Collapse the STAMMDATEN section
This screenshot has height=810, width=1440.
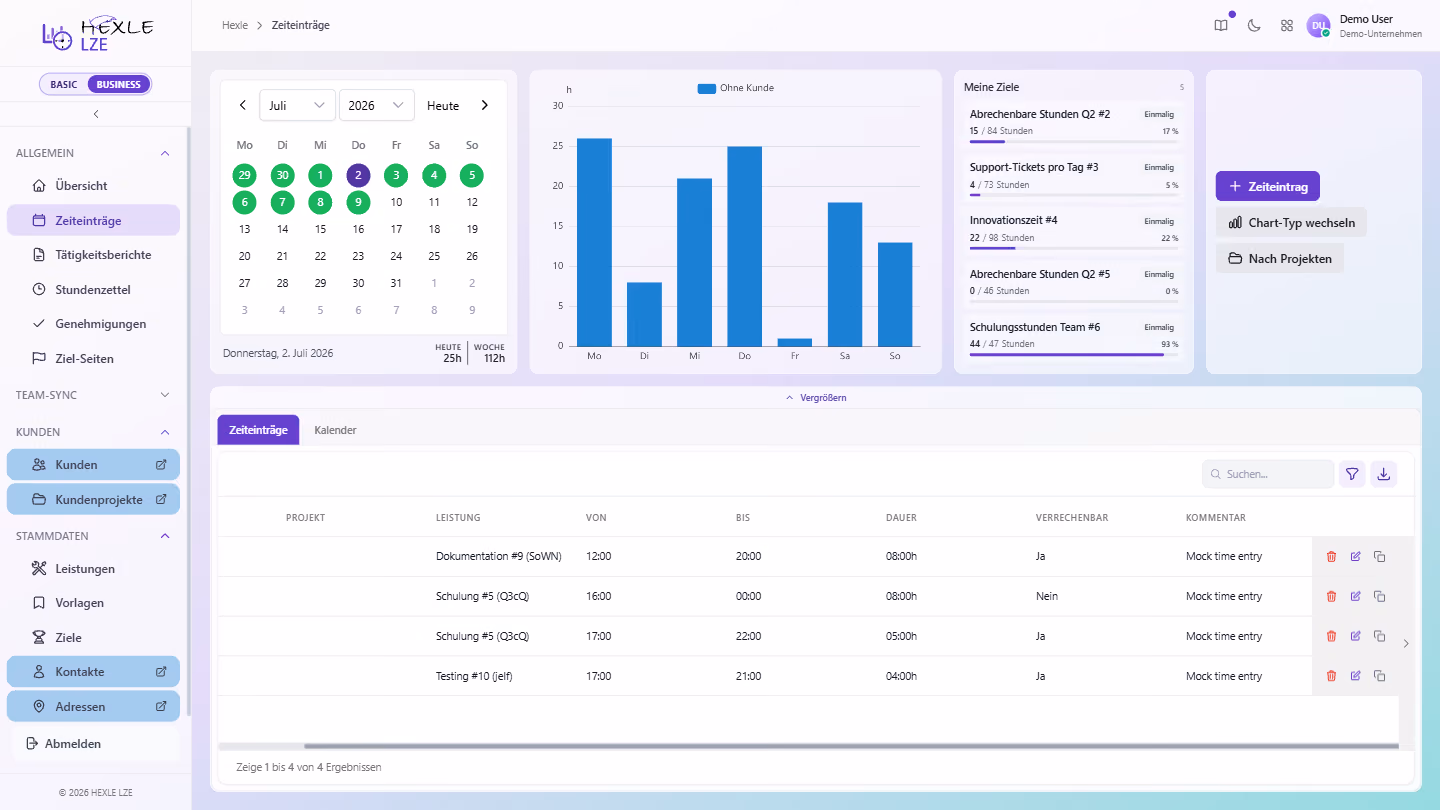pyautogui.click(x=165, y=536)
